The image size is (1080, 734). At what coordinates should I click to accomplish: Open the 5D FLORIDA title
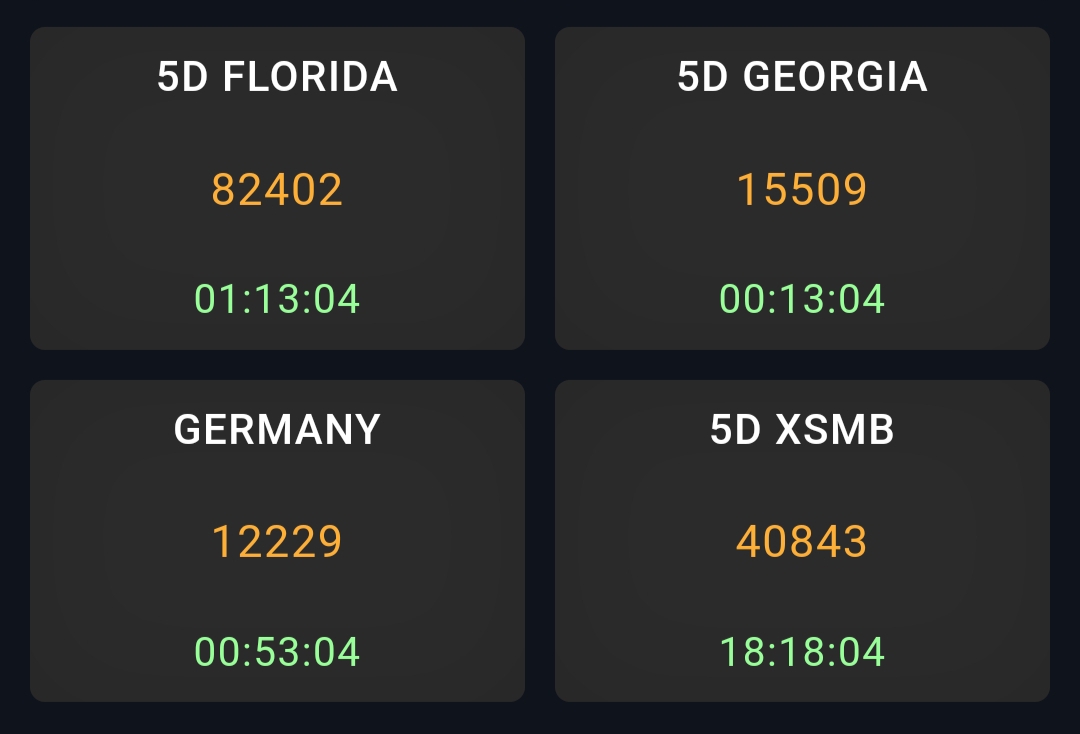coord(277,77)
